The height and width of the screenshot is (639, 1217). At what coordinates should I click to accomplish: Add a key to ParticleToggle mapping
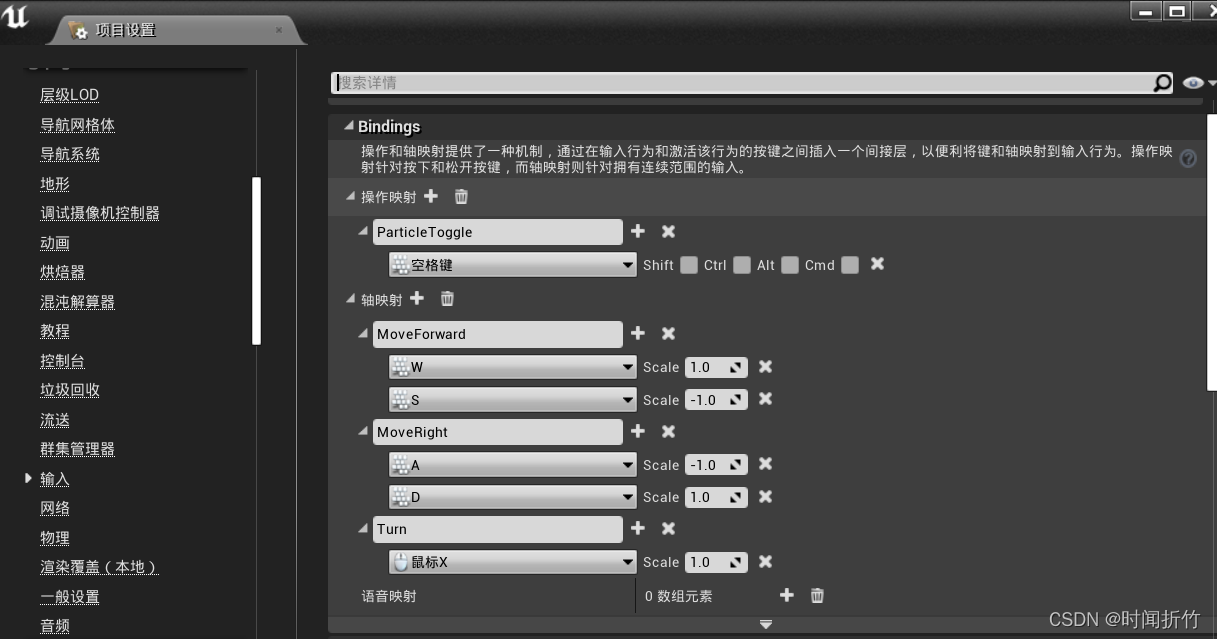click(x=638, y=232)
